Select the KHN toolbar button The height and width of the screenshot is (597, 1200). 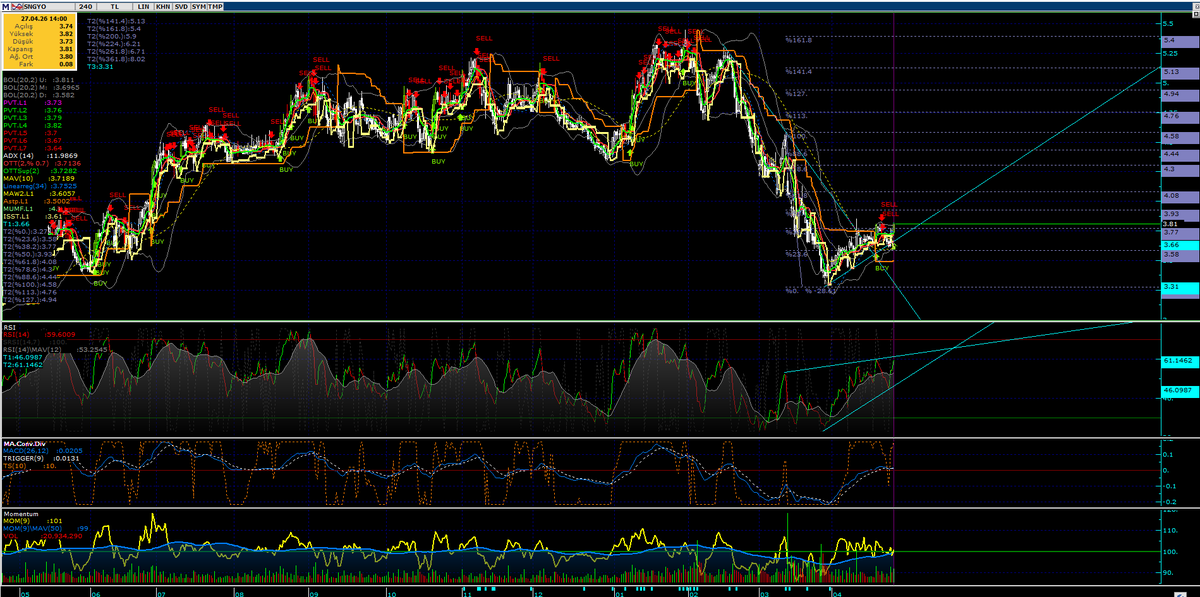163,7
